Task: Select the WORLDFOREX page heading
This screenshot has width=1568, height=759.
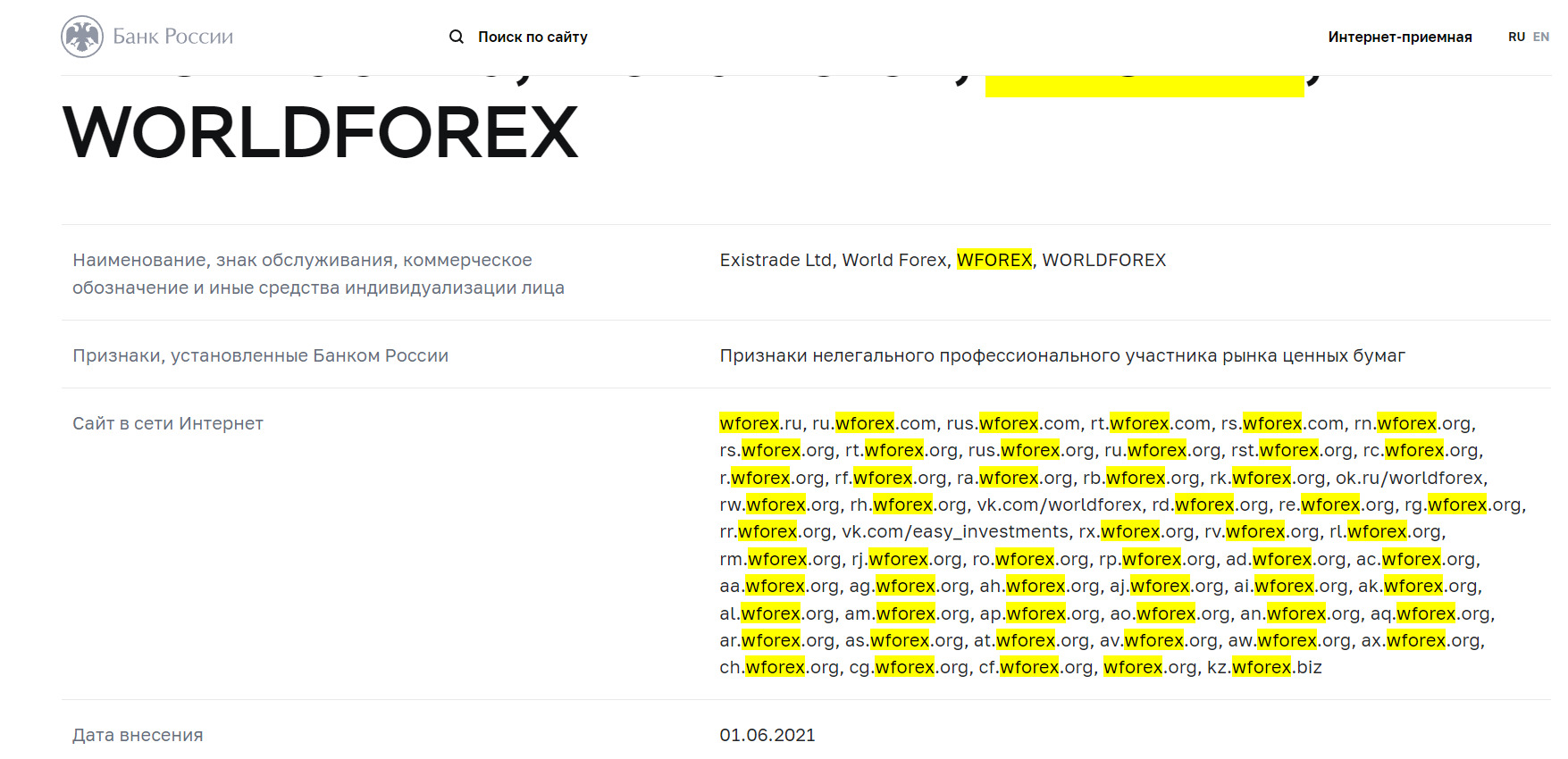Action: point(321,132)
